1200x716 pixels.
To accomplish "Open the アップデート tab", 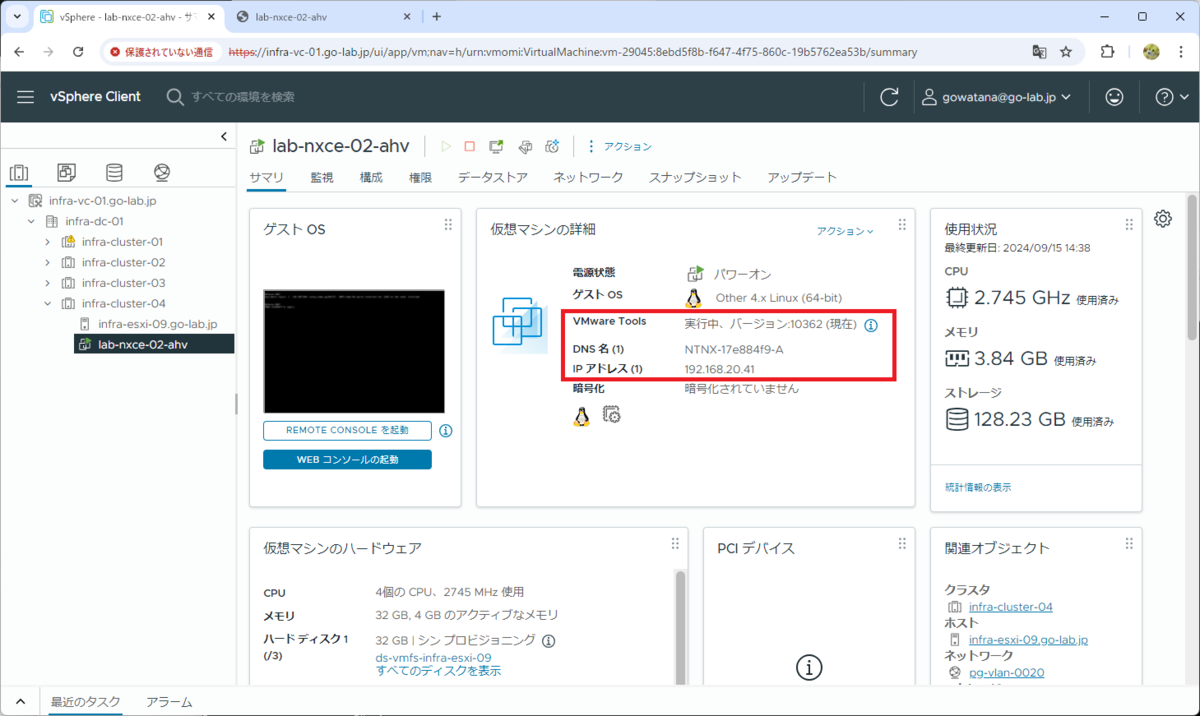I will 802,178.
